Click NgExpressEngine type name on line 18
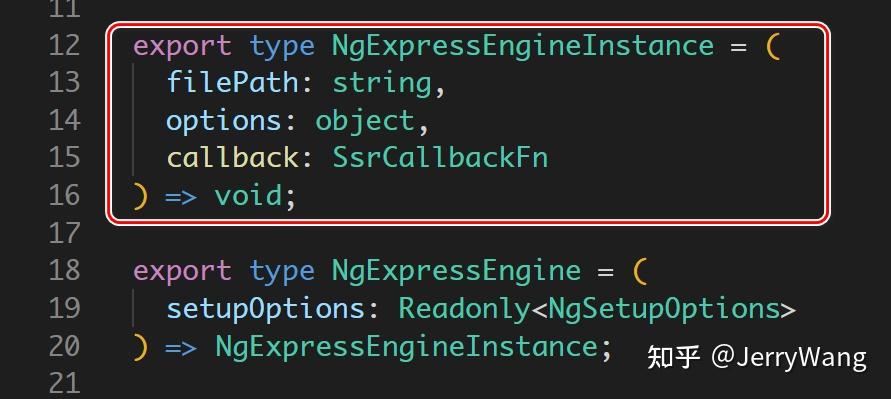 456,271
